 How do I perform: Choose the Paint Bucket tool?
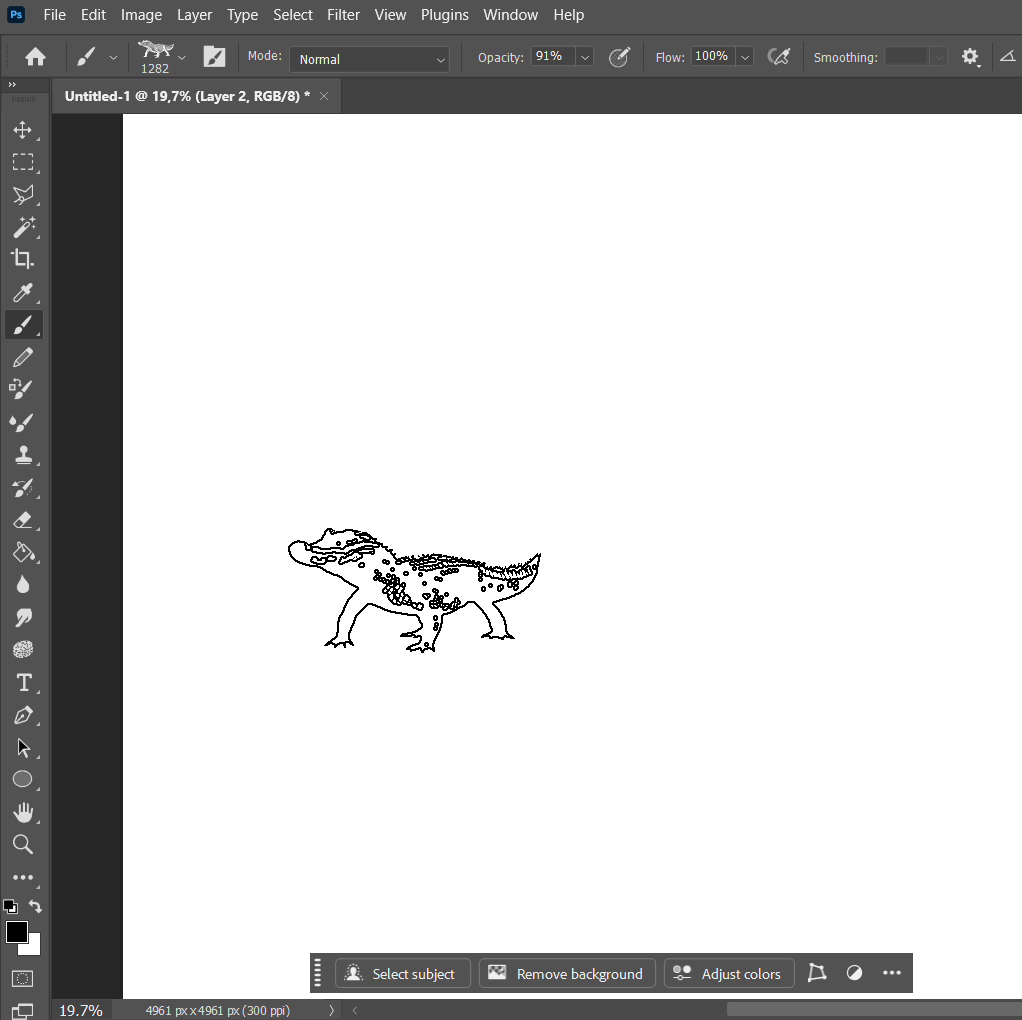[23, 552]
